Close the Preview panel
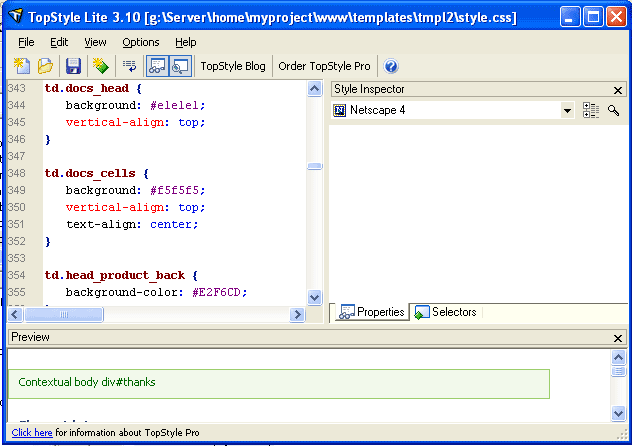The width and height of the screenshot is (632, 446). [617, 338]
